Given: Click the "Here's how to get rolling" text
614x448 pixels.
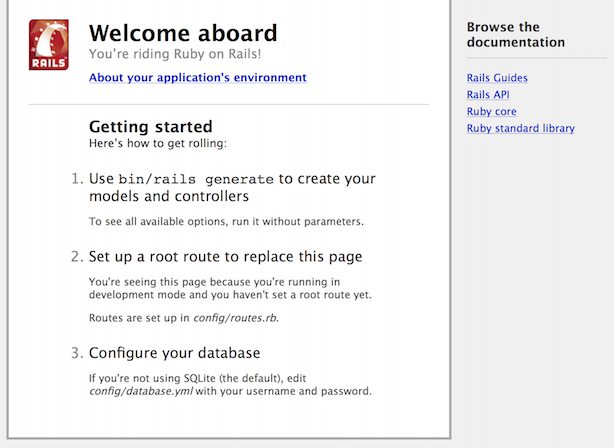Looking at the screenshot, I should pos(158,144).
